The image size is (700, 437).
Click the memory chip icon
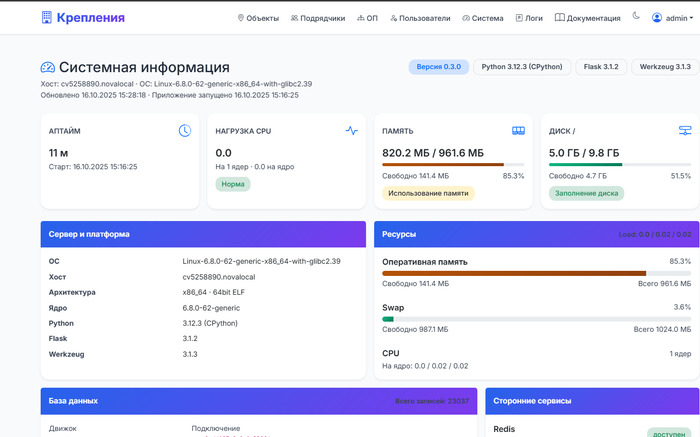click(x=518, y=131)
